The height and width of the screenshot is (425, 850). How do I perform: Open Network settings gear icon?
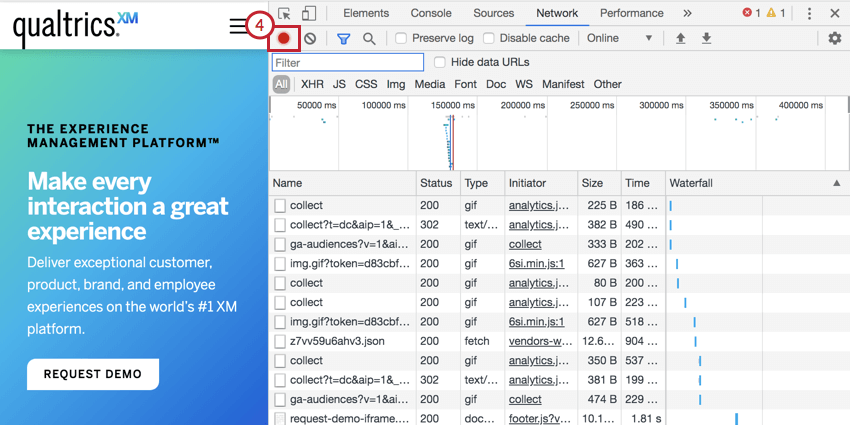[835, 38]
